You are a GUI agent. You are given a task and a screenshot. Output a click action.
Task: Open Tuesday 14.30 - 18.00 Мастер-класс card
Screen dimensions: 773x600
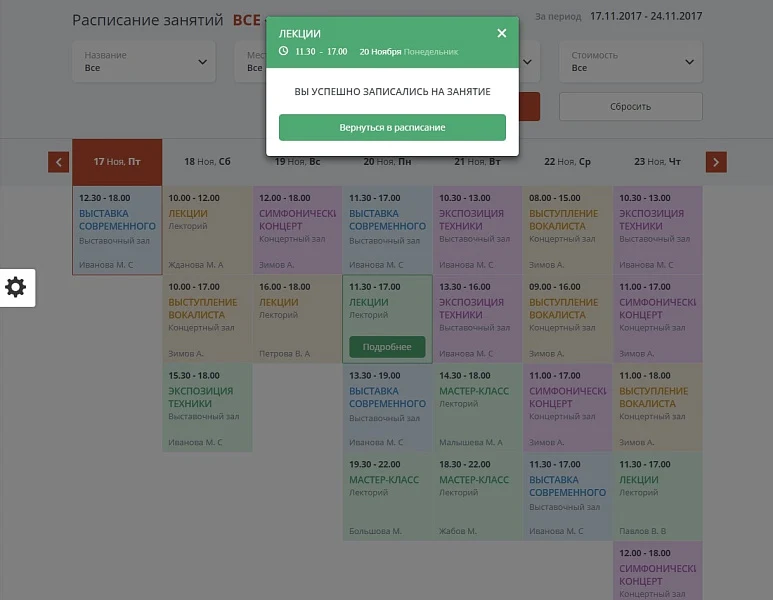pyautogui.click(x=478, y=408)
